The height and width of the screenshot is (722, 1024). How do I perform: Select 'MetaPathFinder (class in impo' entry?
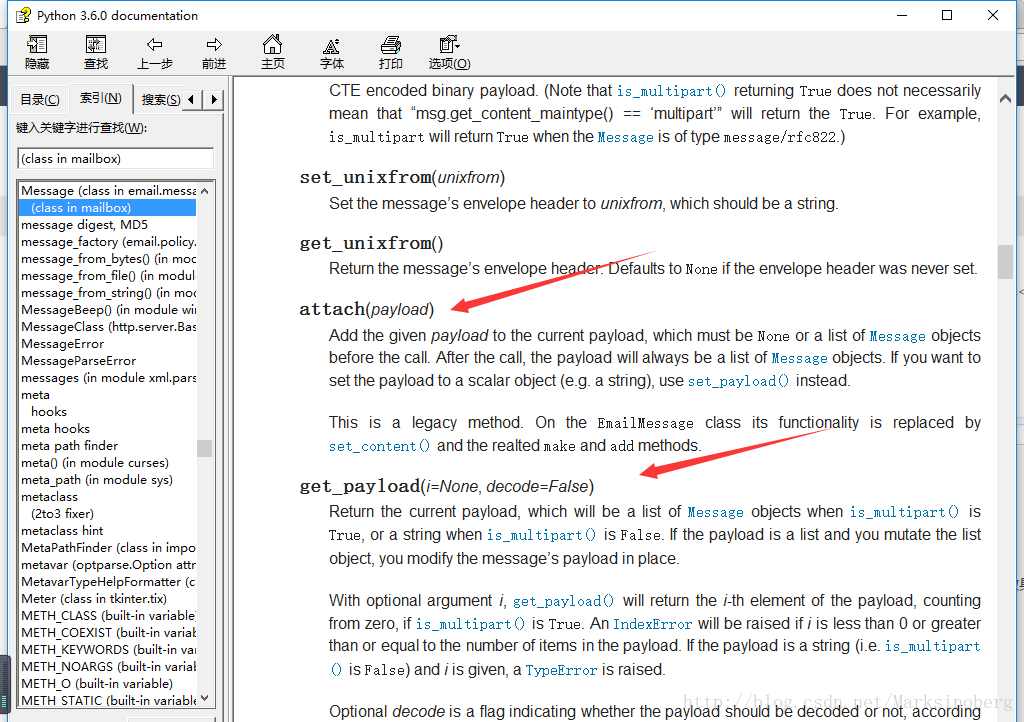point(108,547)
